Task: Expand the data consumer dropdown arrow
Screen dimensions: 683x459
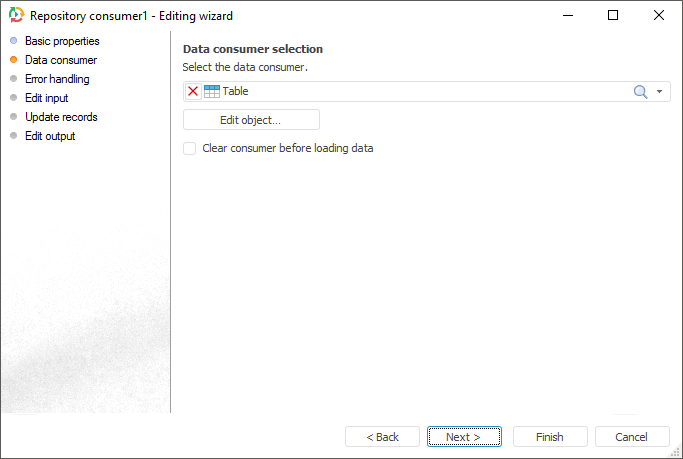Action: [660, 91]
